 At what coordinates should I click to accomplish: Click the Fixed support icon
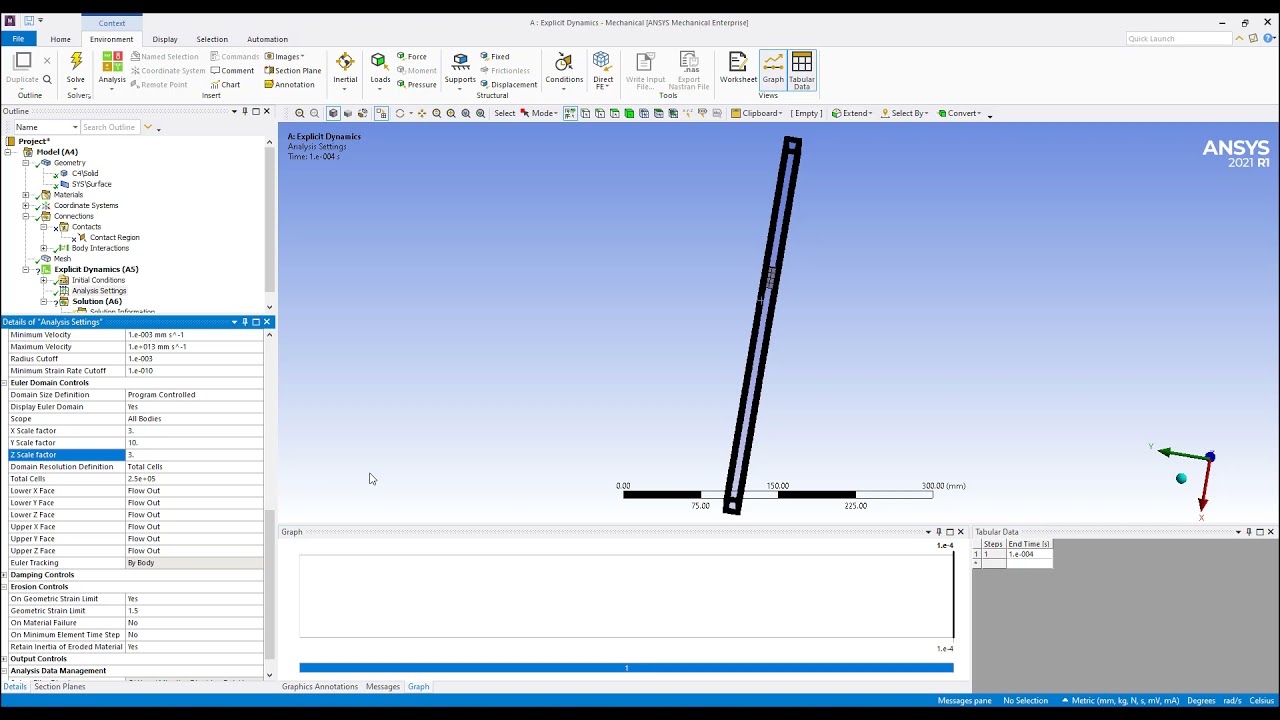tap(494, 57)
